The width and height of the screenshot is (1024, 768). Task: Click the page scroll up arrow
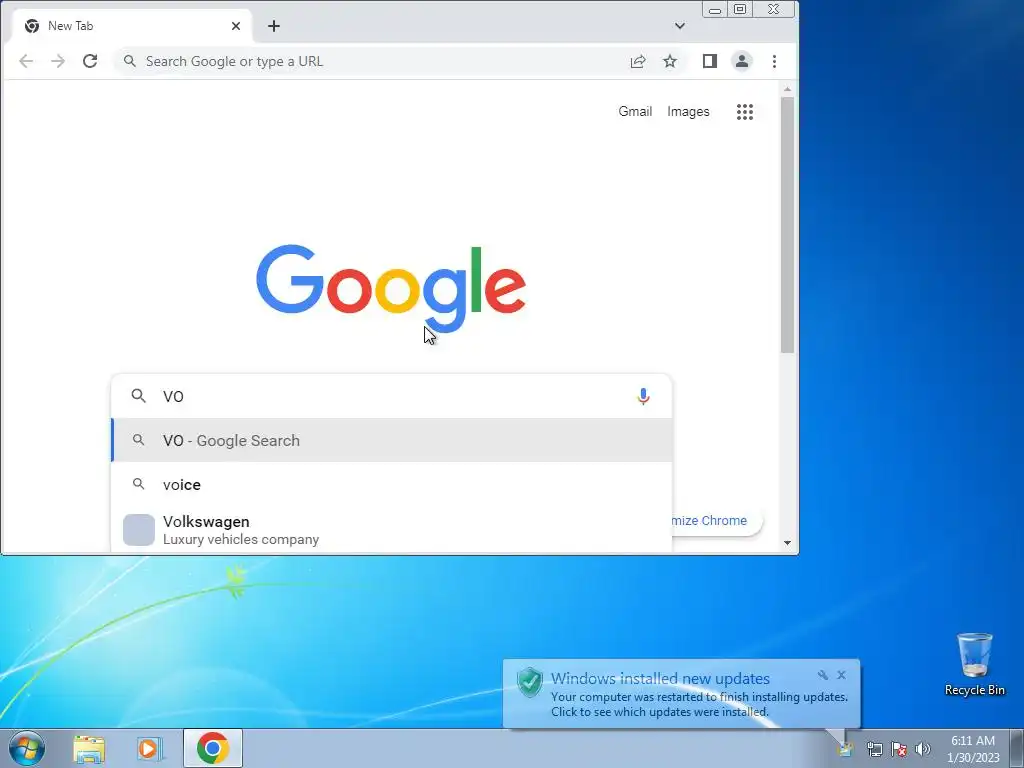pos(787,89)
